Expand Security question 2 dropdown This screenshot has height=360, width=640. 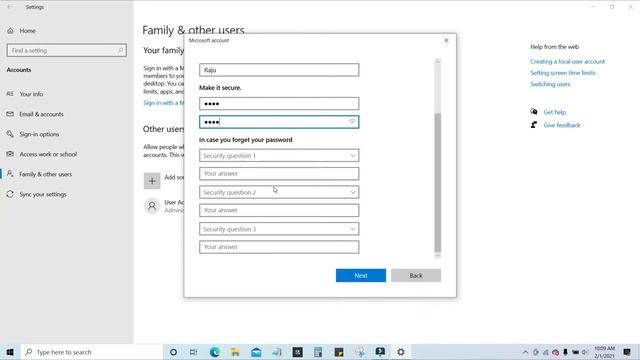click(x=279, y=192)
